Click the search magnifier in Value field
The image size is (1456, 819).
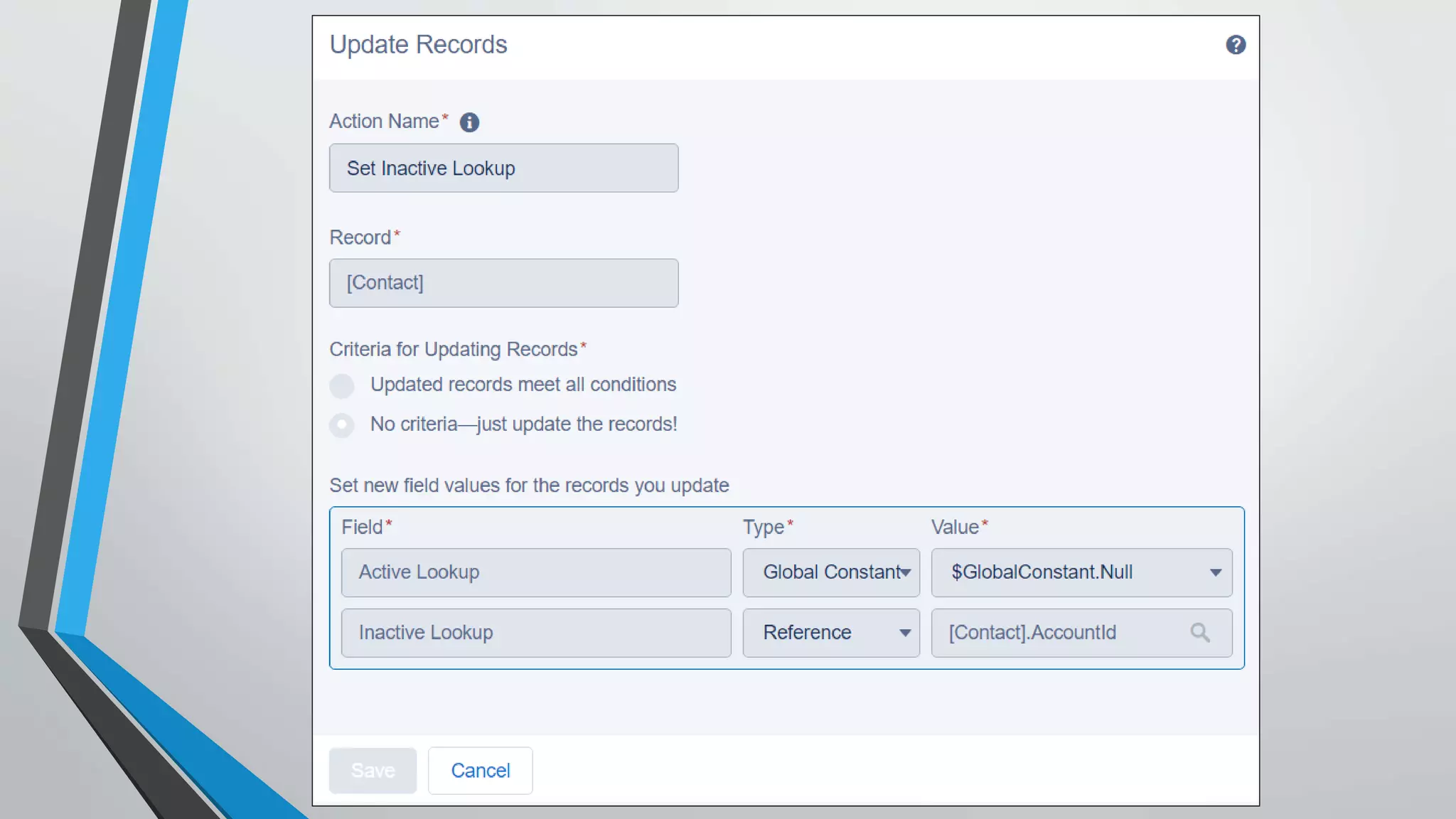click(x=1200, y=633)
